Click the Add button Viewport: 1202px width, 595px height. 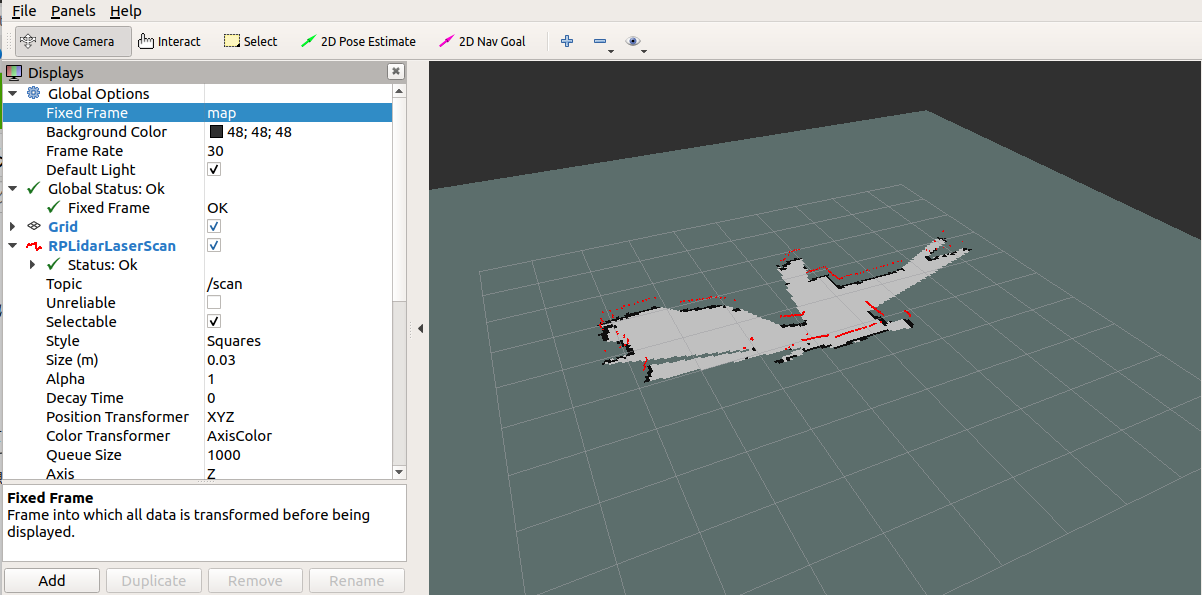[x=52, y=581]
